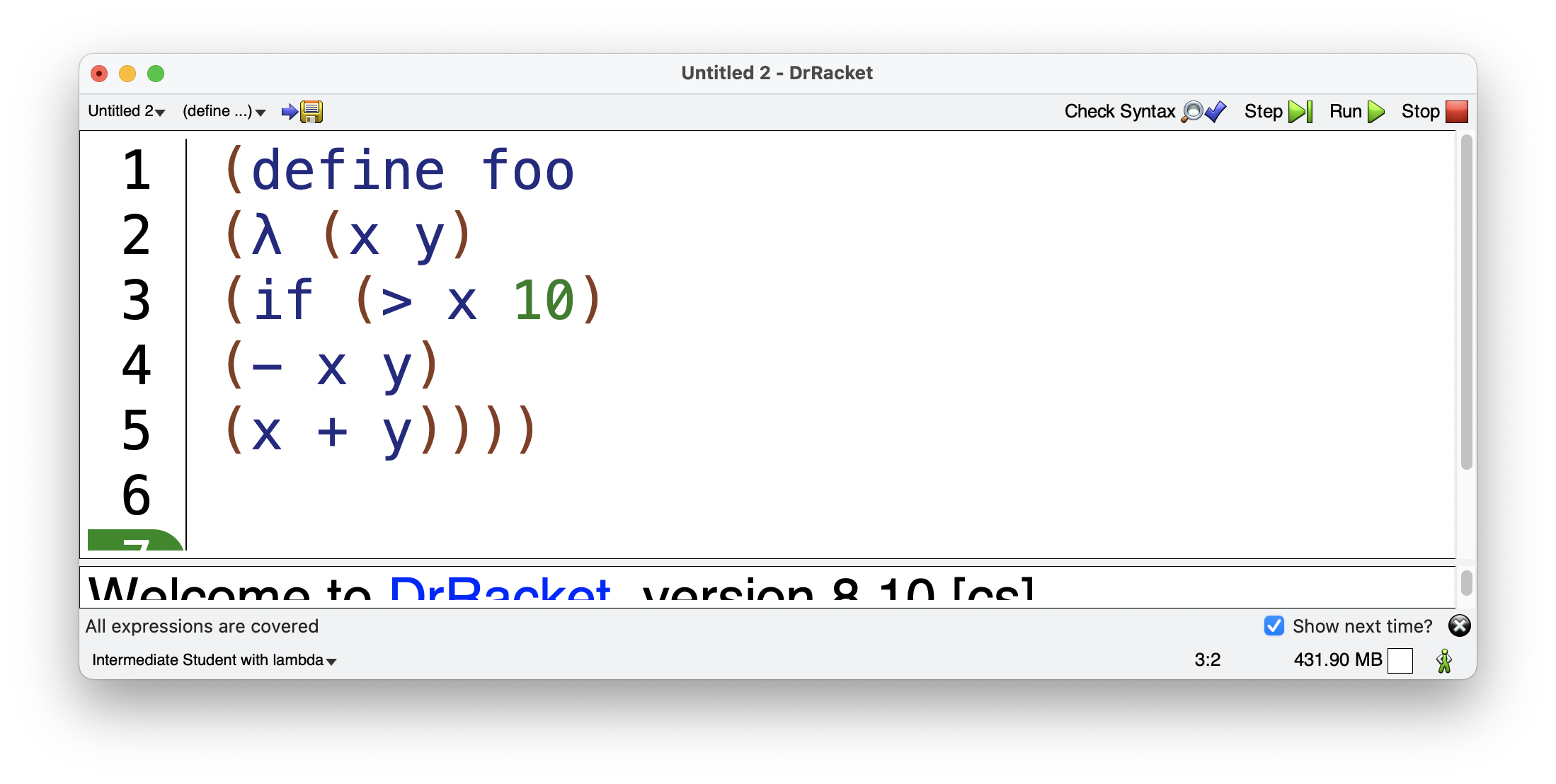Click the Step debugger button
Viewport: 1556px width, 784px height.
pos(1278,112)
